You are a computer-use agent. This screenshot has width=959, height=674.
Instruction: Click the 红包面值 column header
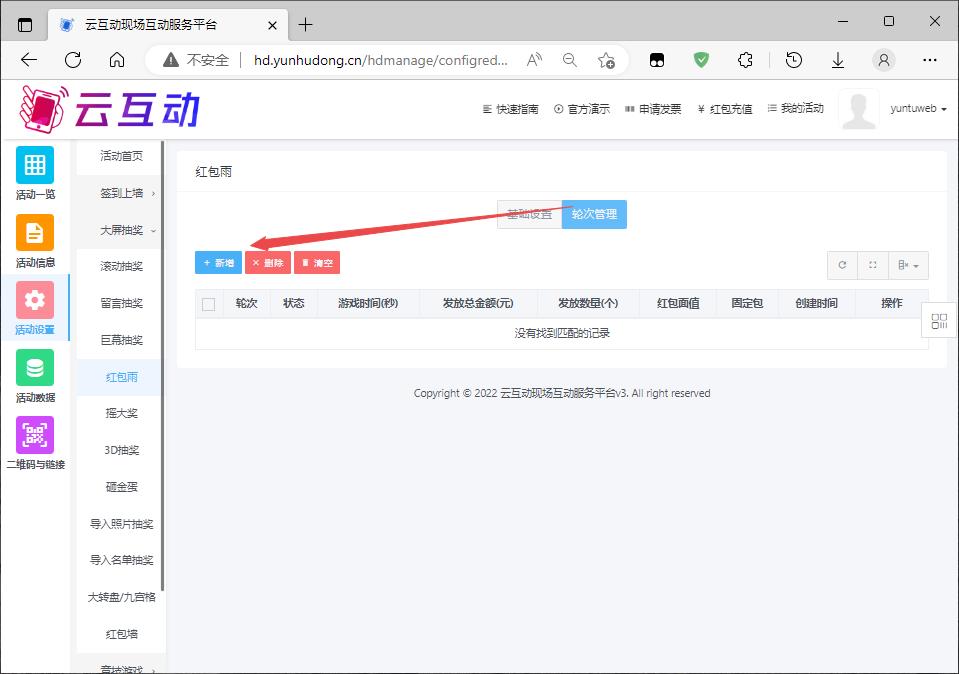coord(678,303)
